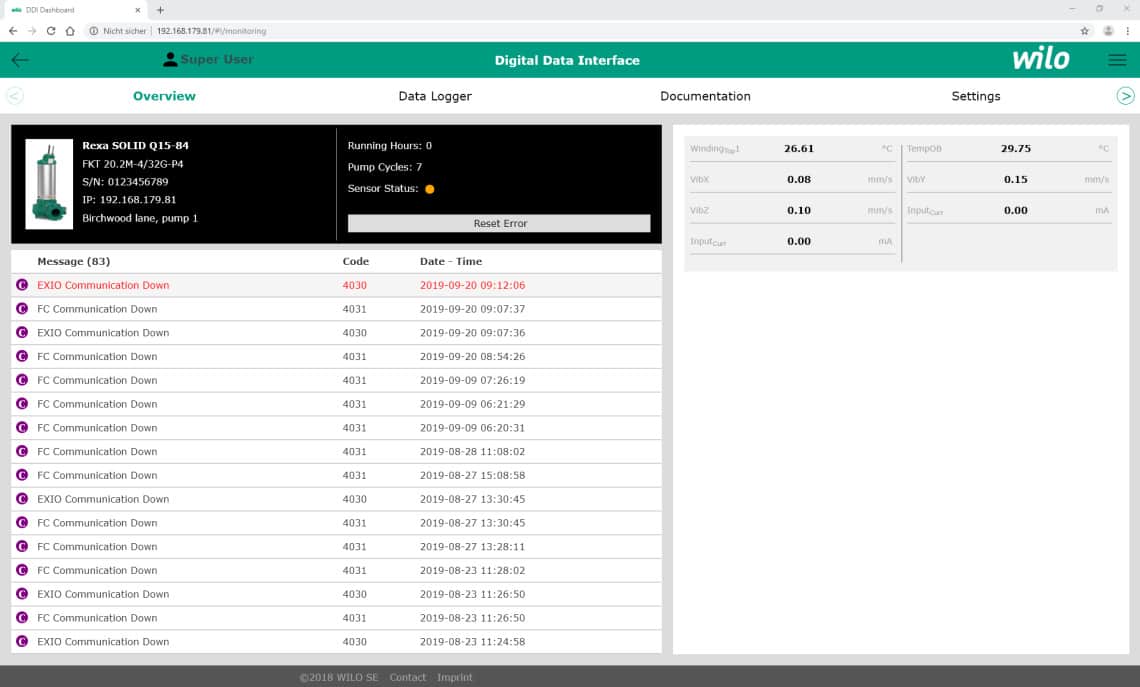Switch to the Overview tab
The height and width of the screenshot is (687, 1140).
click(x=164, y=96)
